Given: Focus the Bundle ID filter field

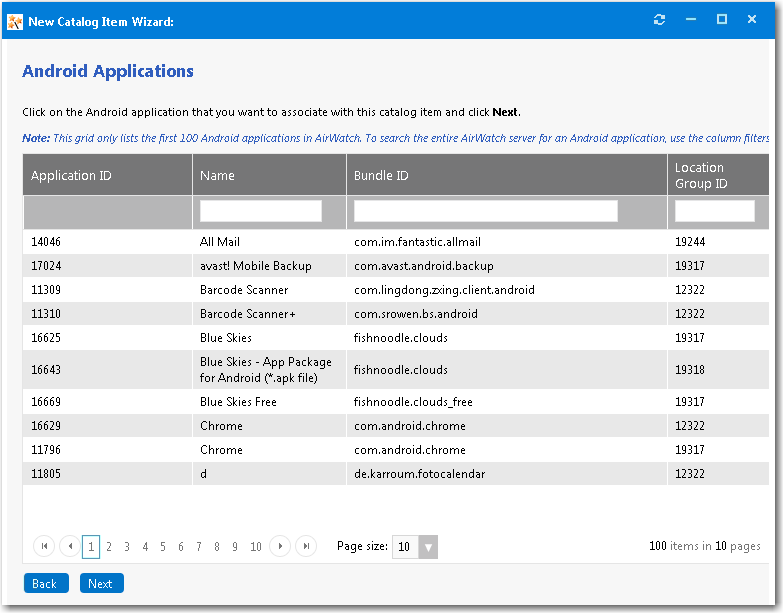Looking at the screenshot, I should coord(485,211).
